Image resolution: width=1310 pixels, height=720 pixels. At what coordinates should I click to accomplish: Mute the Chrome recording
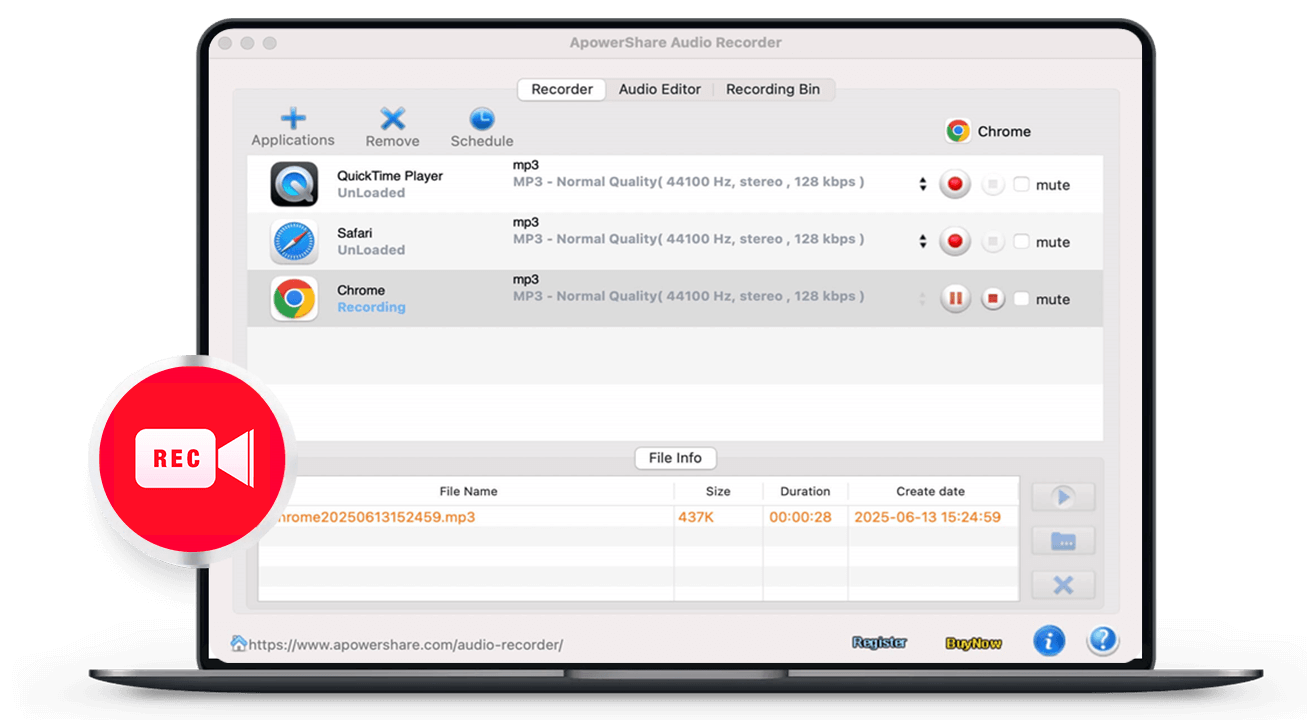(x=1023, y=298)
